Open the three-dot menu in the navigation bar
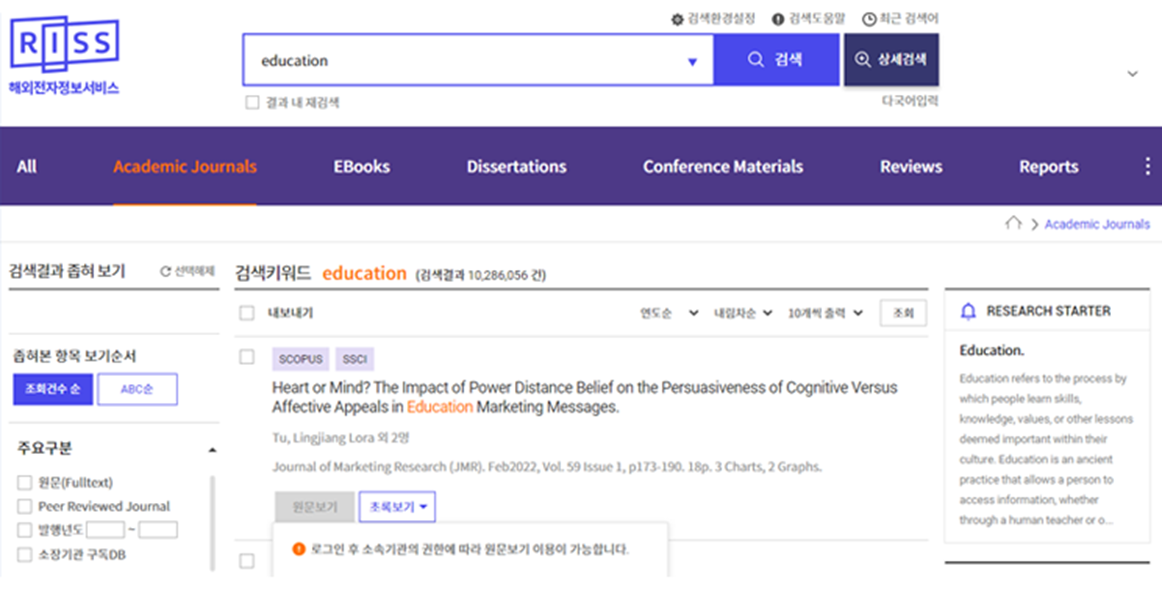Viewport: 1162px width, 591px height. tap(1147, 166)
